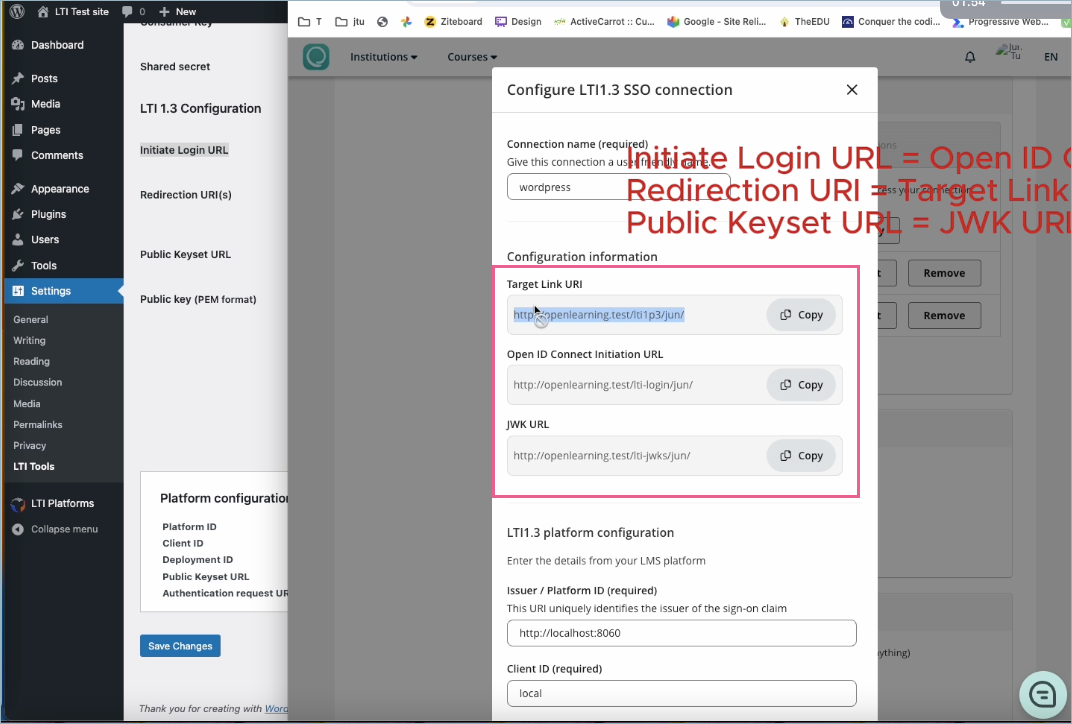Open LTI Test site home link
1072x724 pixels.
72,12
